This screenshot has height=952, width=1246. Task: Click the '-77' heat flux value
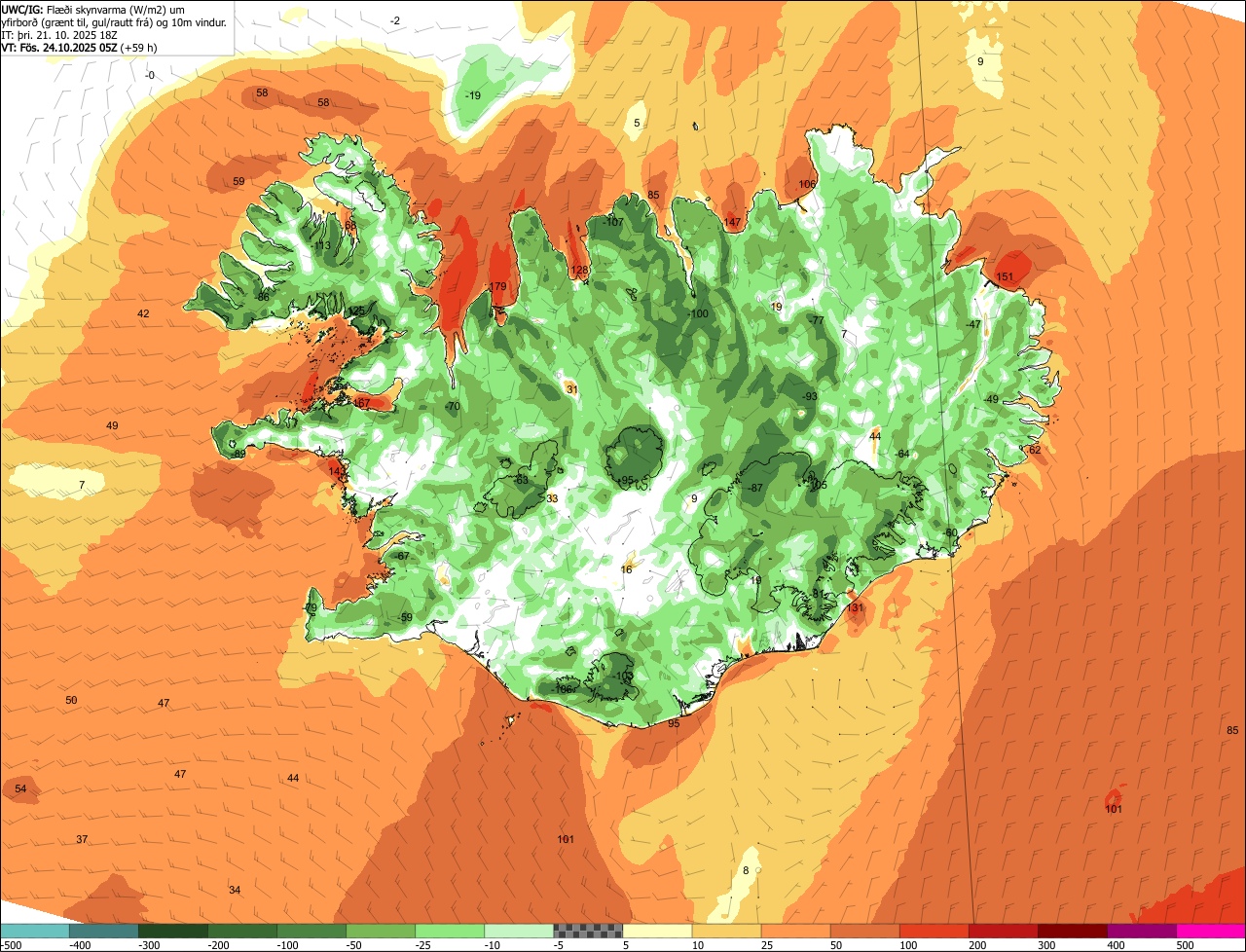pos(816,321)
